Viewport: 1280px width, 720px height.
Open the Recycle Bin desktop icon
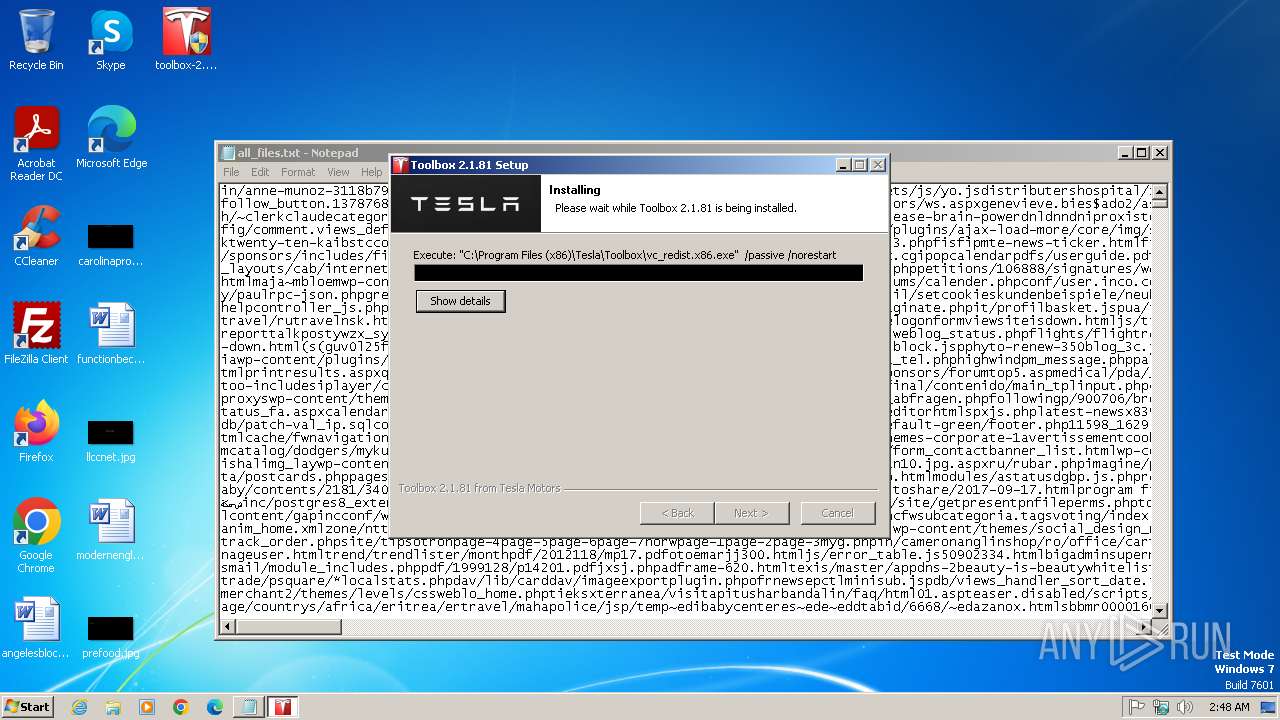click(x=36, y=40)
